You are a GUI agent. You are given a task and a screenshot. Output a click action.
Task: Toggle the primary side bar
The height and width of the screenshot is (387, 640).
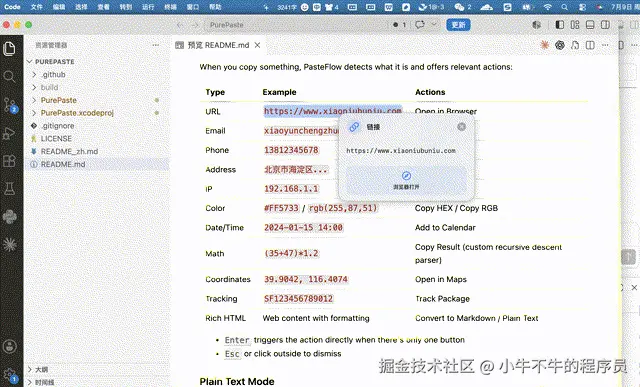(x=560, y=25)
